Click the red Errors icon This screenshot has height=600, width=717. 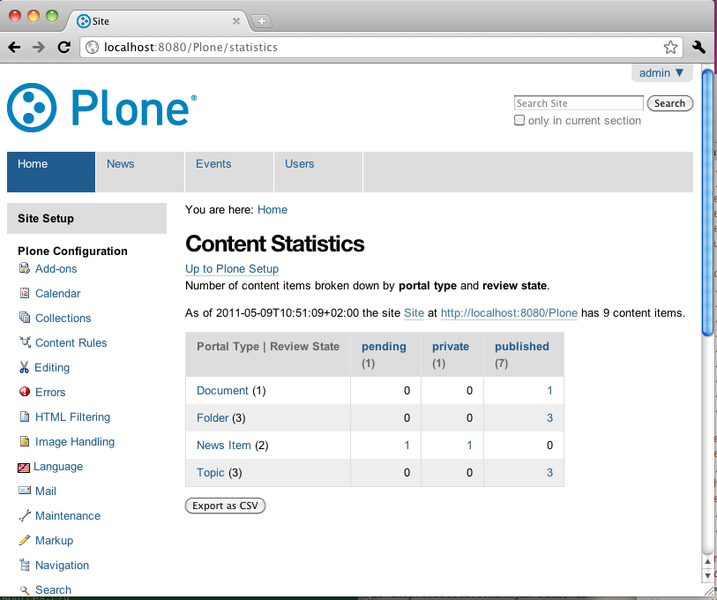click(x=25, y=392)
